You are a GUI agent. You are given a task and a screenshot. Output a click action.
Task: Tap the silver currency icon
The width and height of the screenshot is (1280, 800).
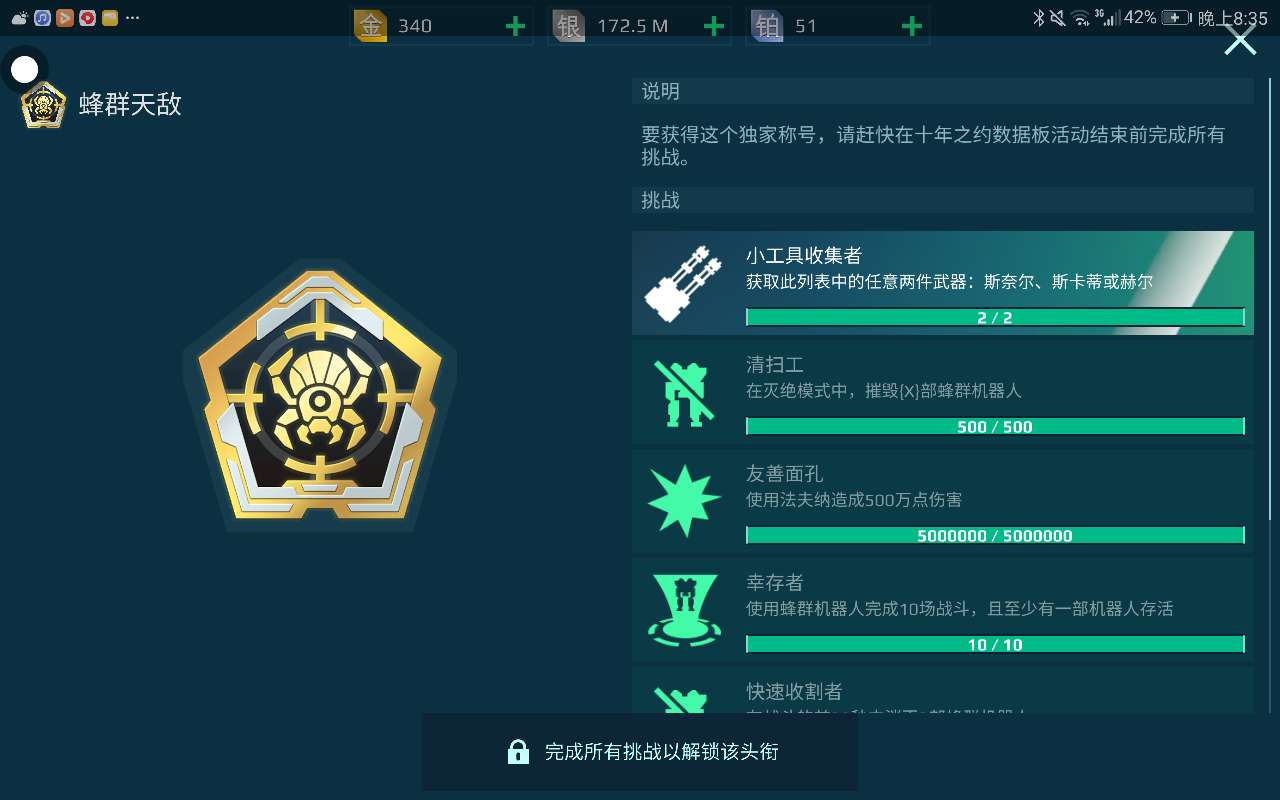569,26
